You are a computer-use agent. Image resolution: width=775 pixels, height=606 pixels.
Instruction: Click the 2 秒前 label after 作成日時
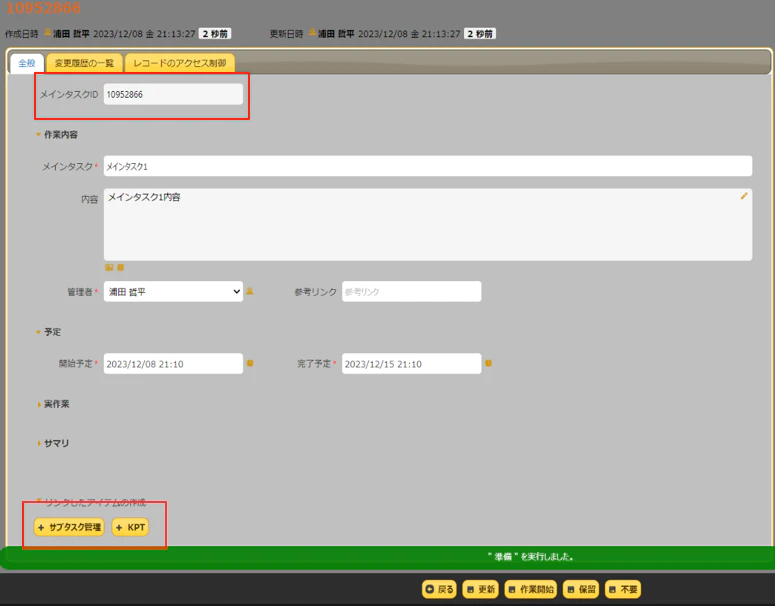215,34
